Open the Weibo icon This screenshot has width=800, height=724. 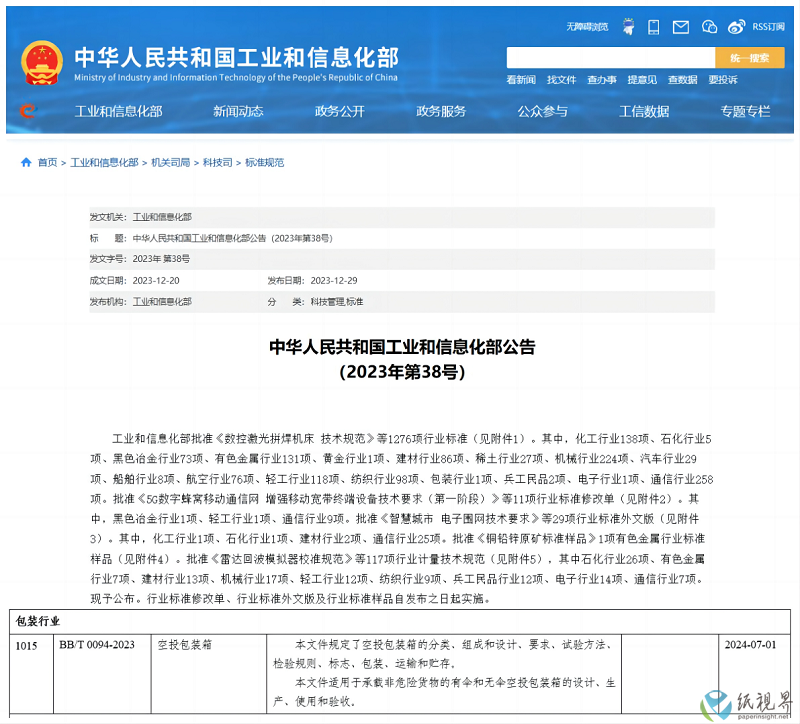[x=736, y=27]
